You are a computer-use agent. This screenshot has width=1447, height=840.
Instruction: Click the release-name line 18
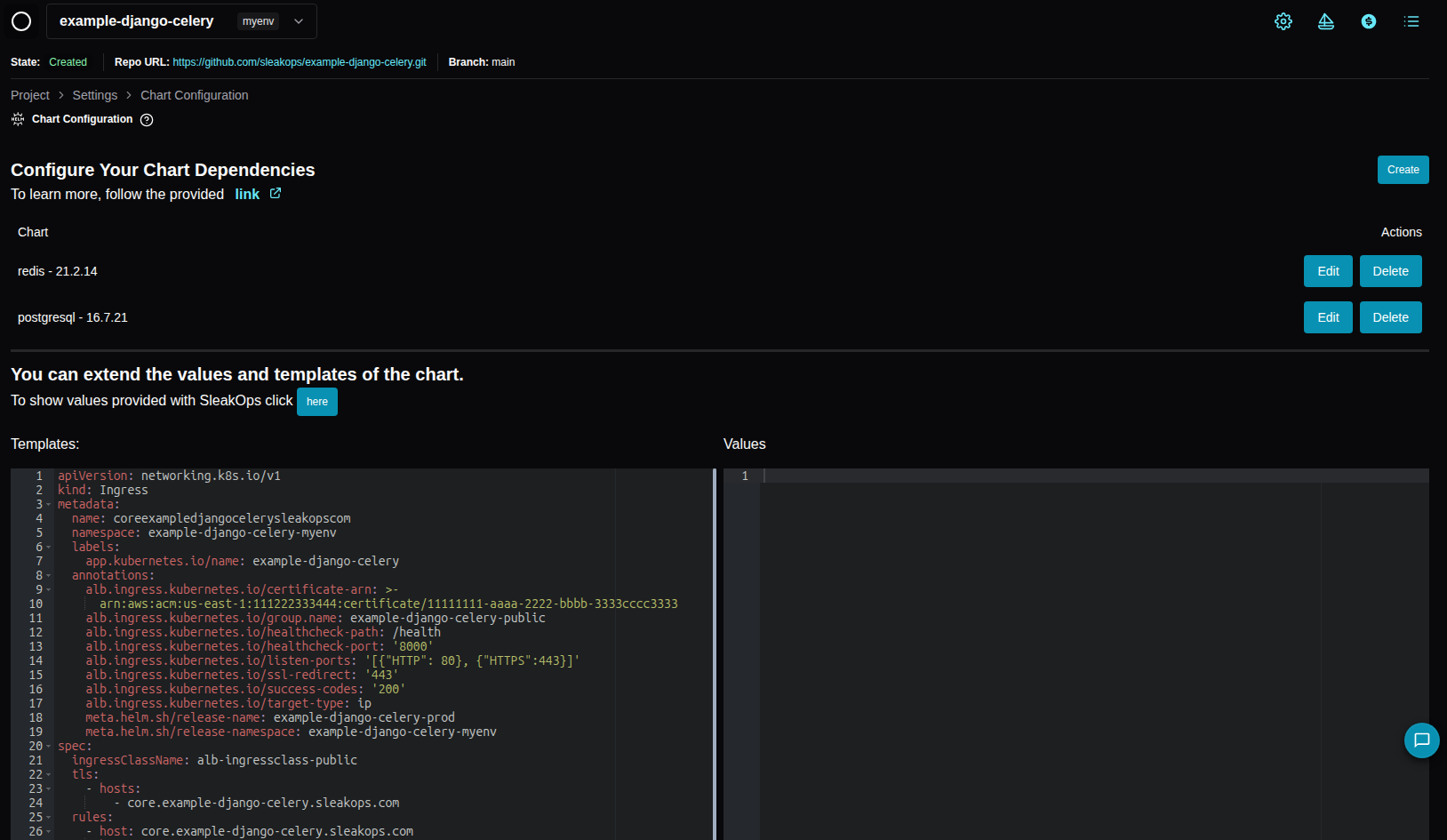[270, 718]
